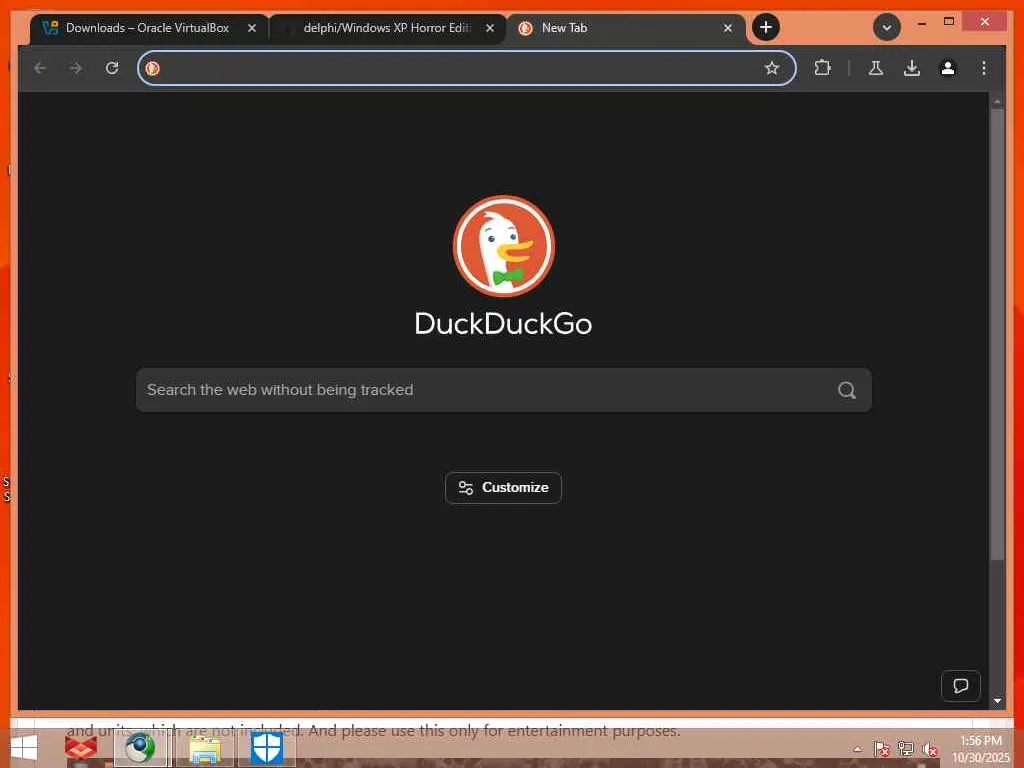The image size is (1024, 768).
Task: Close the New Tab tab
Action: (x=728, y=28)
